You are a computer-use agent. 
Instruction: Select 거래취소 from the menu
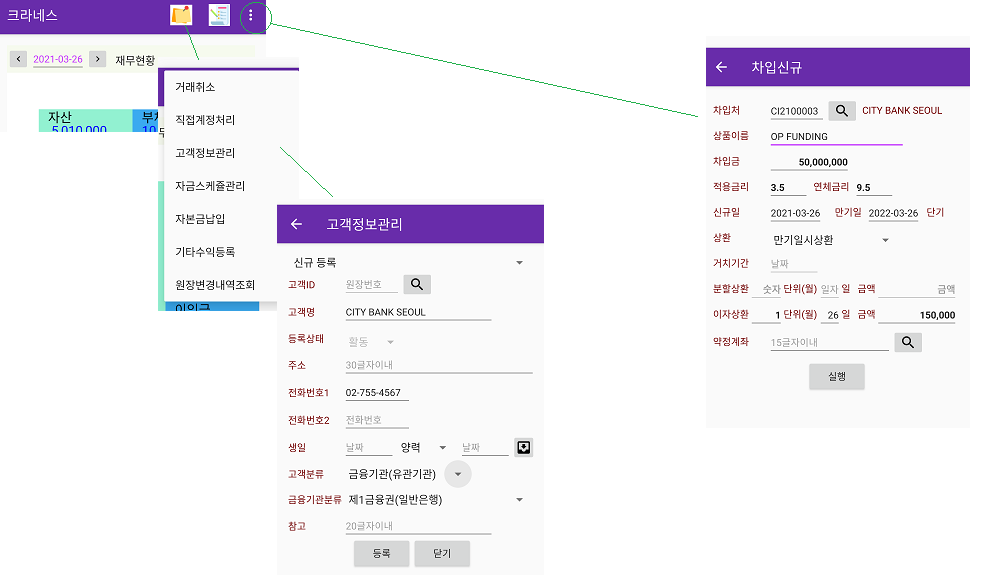[x=196, y=87]
